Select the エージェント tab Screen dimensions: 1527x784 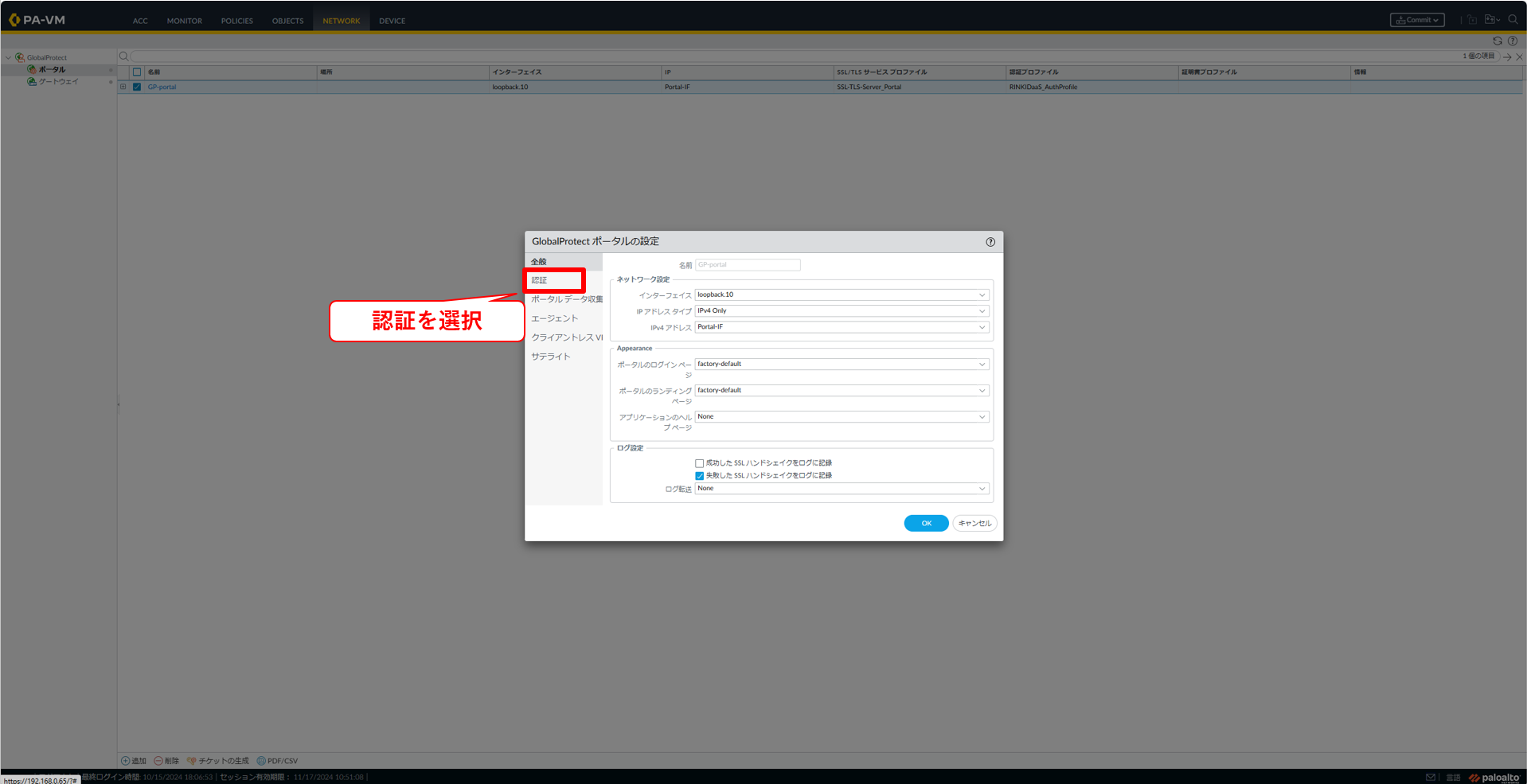(554, 318)
